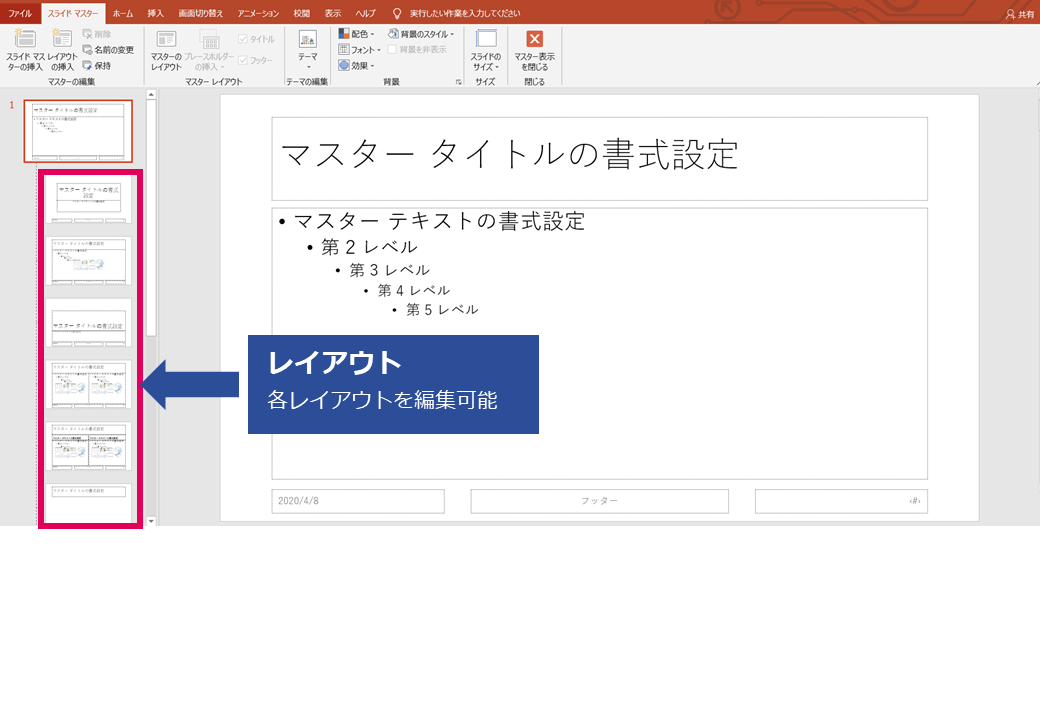Switch to the アニメーション tab
This screenshot has width=1040, height=720.
coord(259,13)
